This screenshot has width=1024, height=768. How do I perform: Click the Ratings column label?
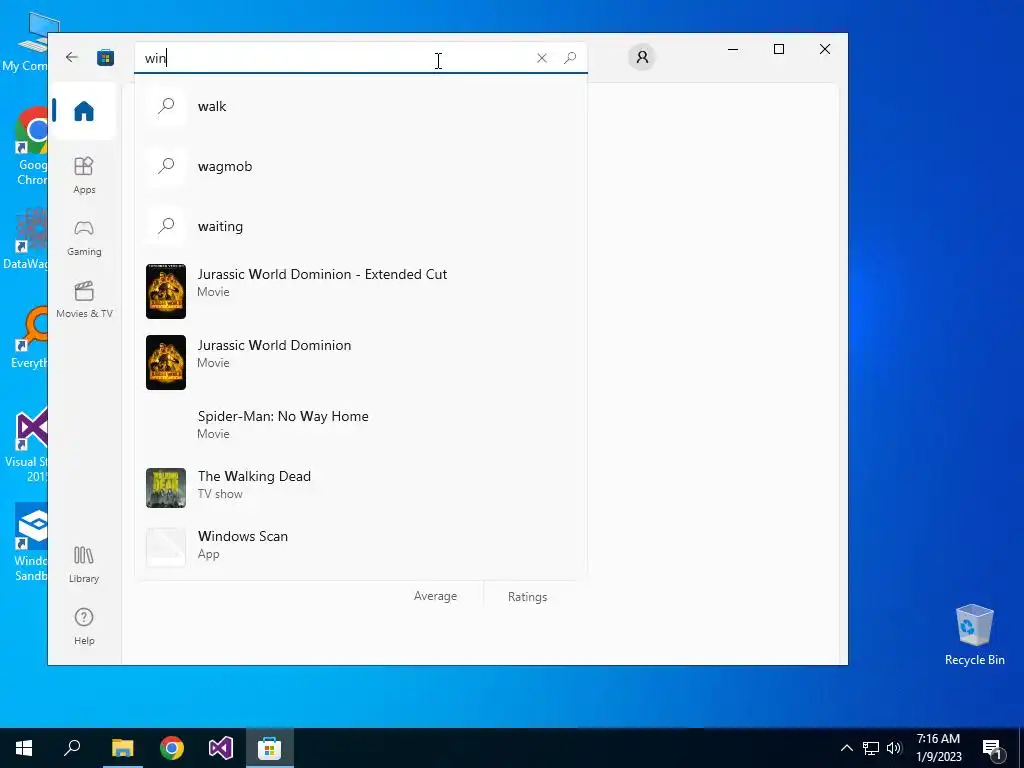pyautogui.click(x=527, y=596)
